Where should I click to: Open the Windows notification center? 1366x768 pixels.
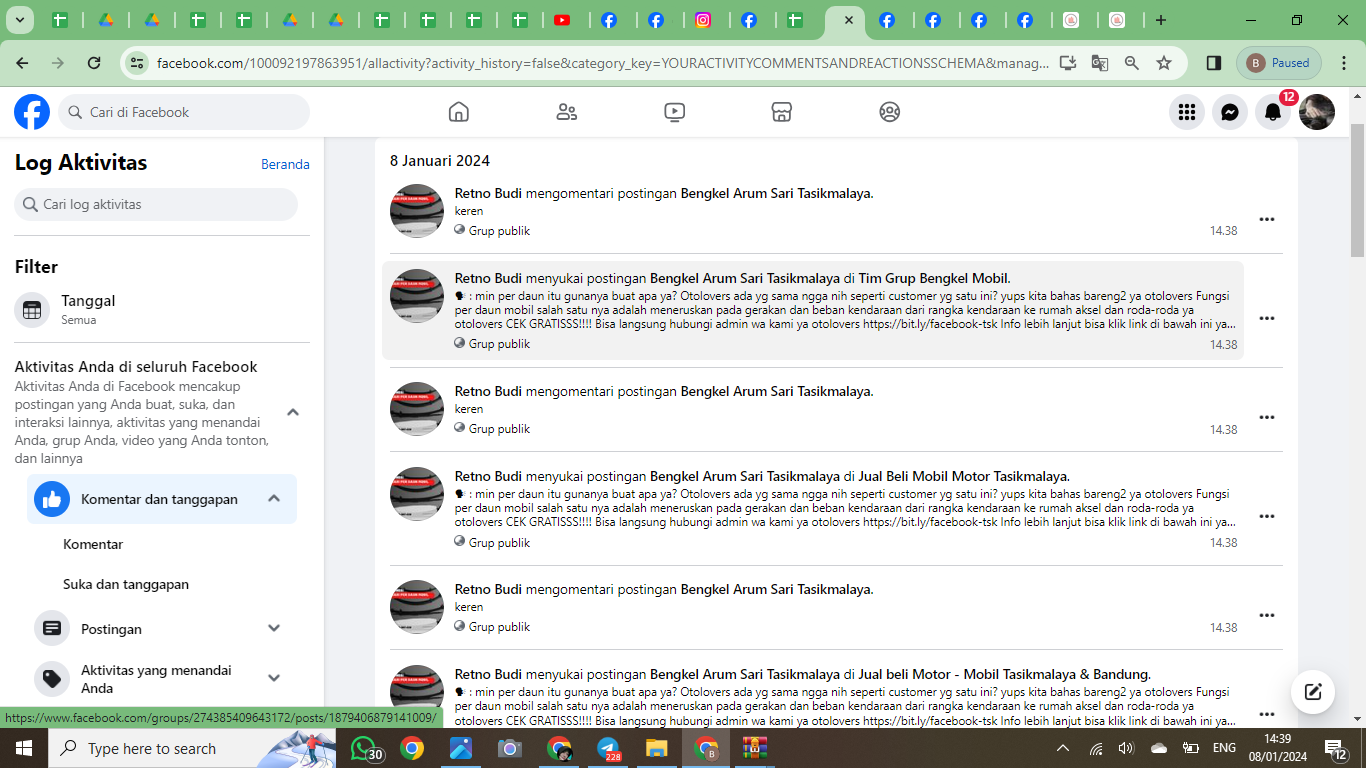pos(1336,748)
